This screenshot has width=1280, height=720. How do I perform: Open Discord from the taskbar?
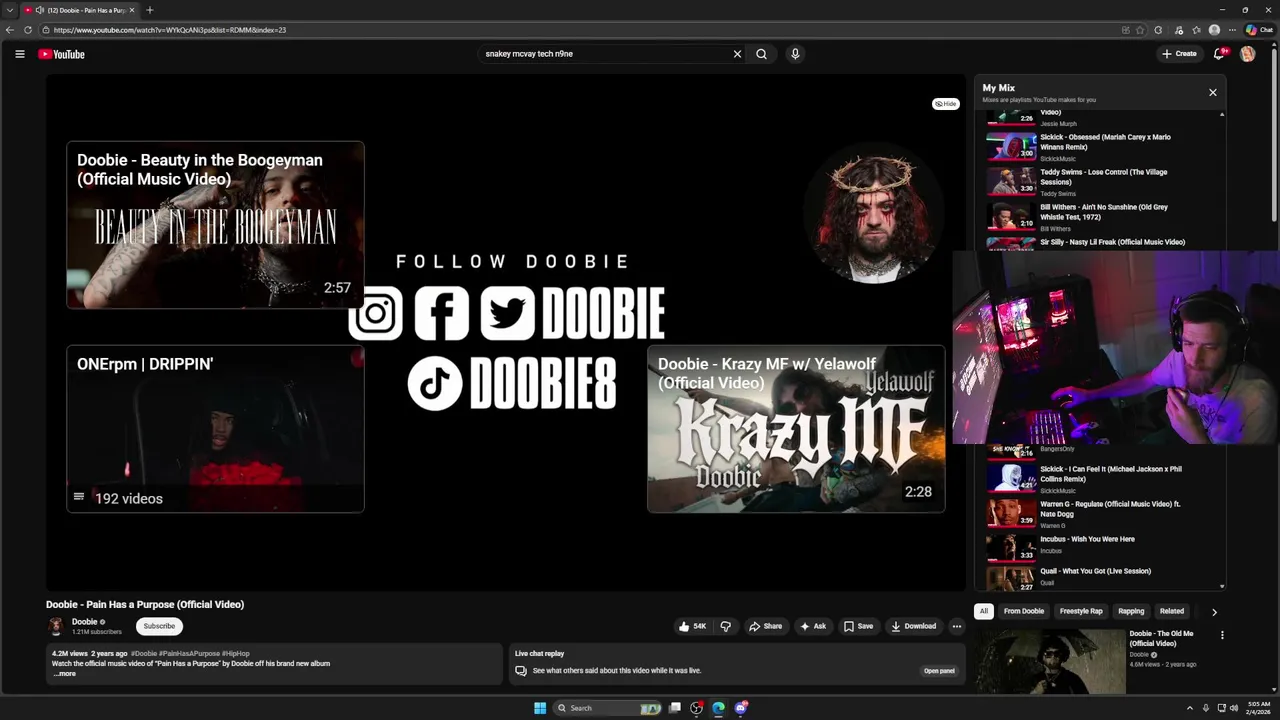(x=741, y=708)
